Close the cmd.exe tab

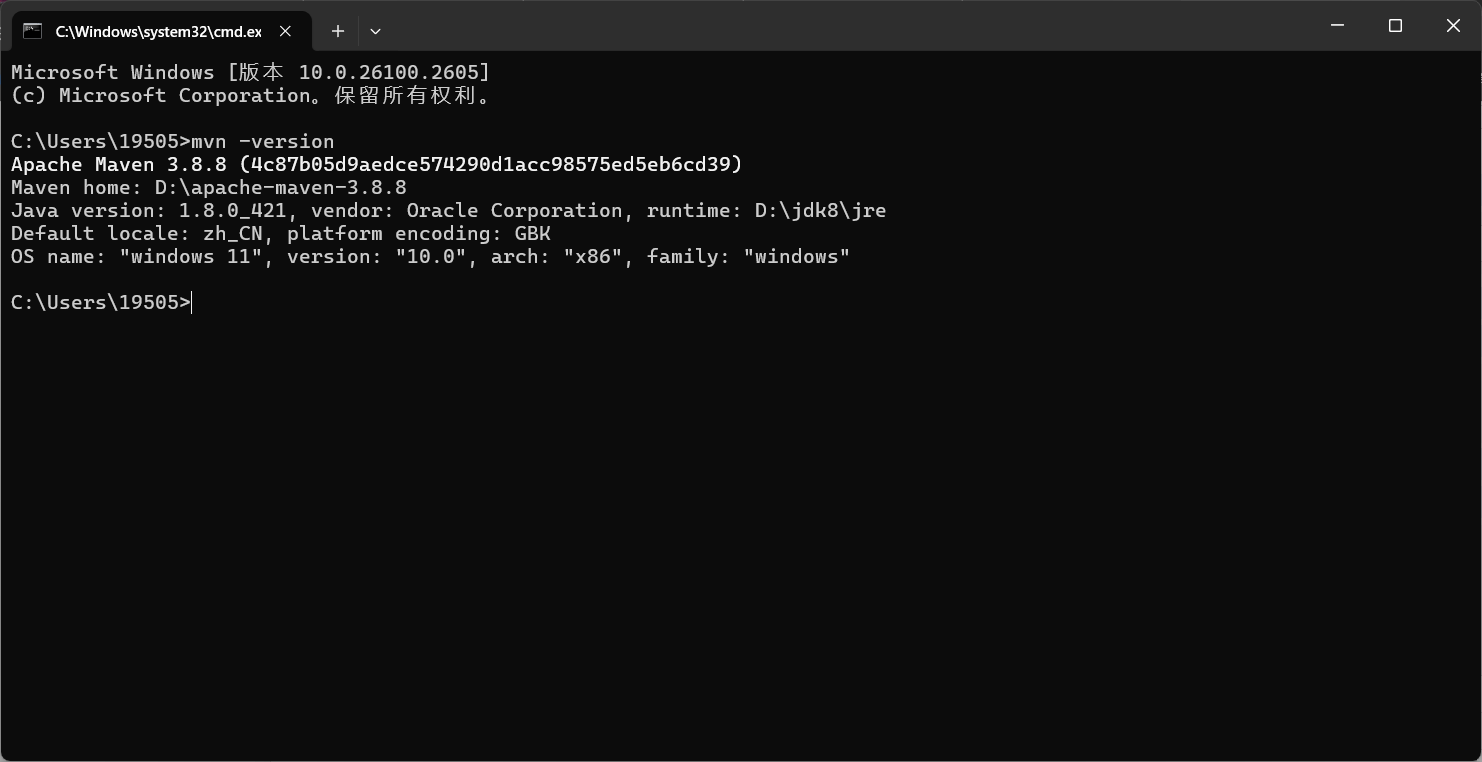(x=285, y=31)
